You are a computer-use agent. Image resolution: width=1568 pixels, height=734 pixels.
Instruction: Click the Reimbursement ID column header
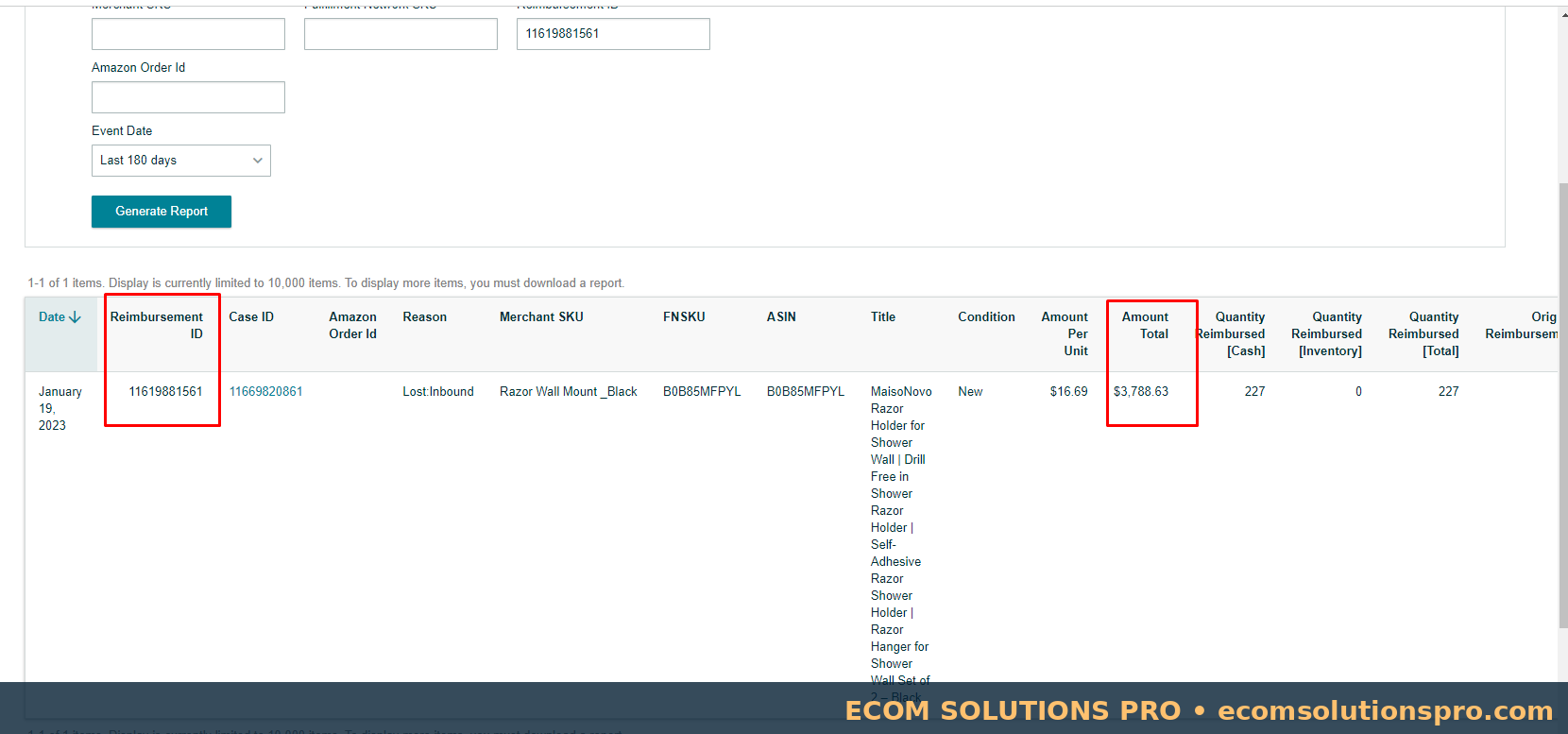pyautogui.click(x=157, y=325)
